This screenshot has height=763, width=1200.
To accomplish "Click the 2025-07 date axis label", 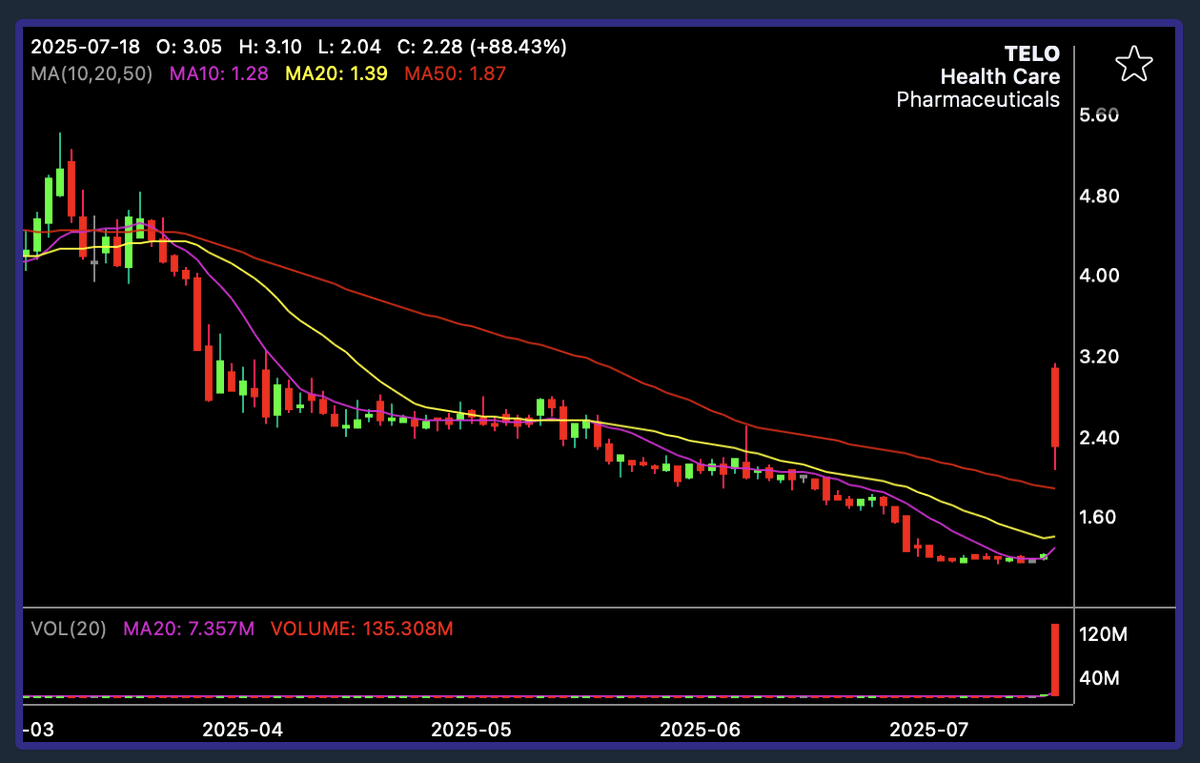I will pos(930,730).
